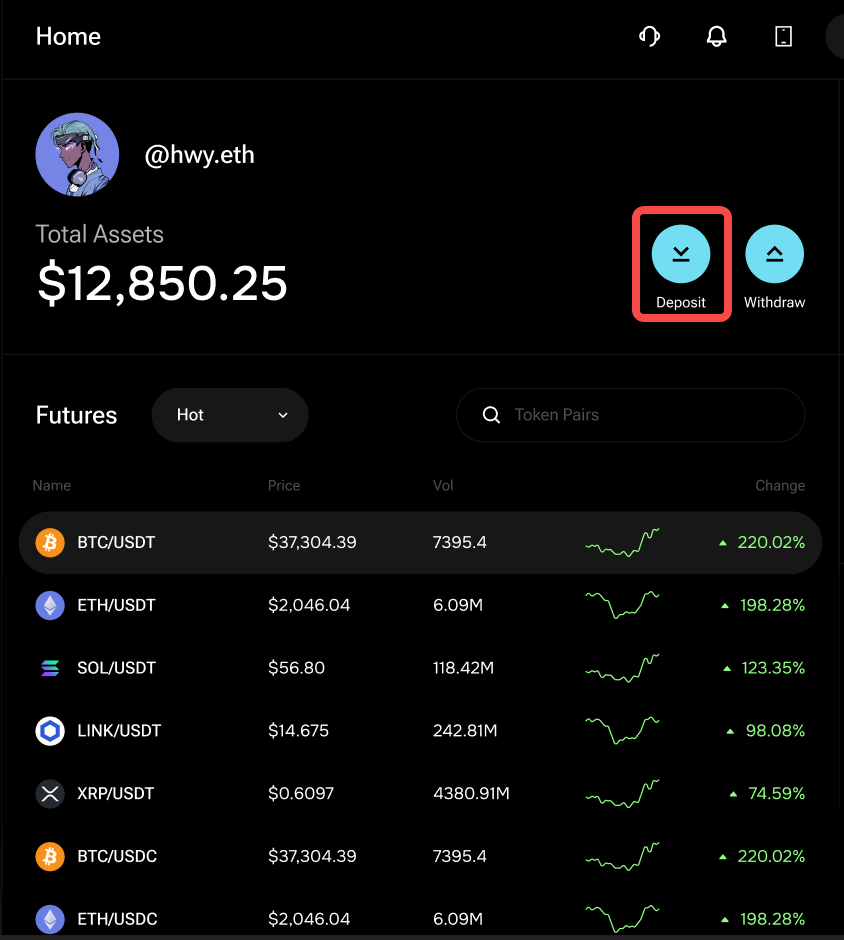
Task: Sort by the Price column header
Action: [284, 485]
